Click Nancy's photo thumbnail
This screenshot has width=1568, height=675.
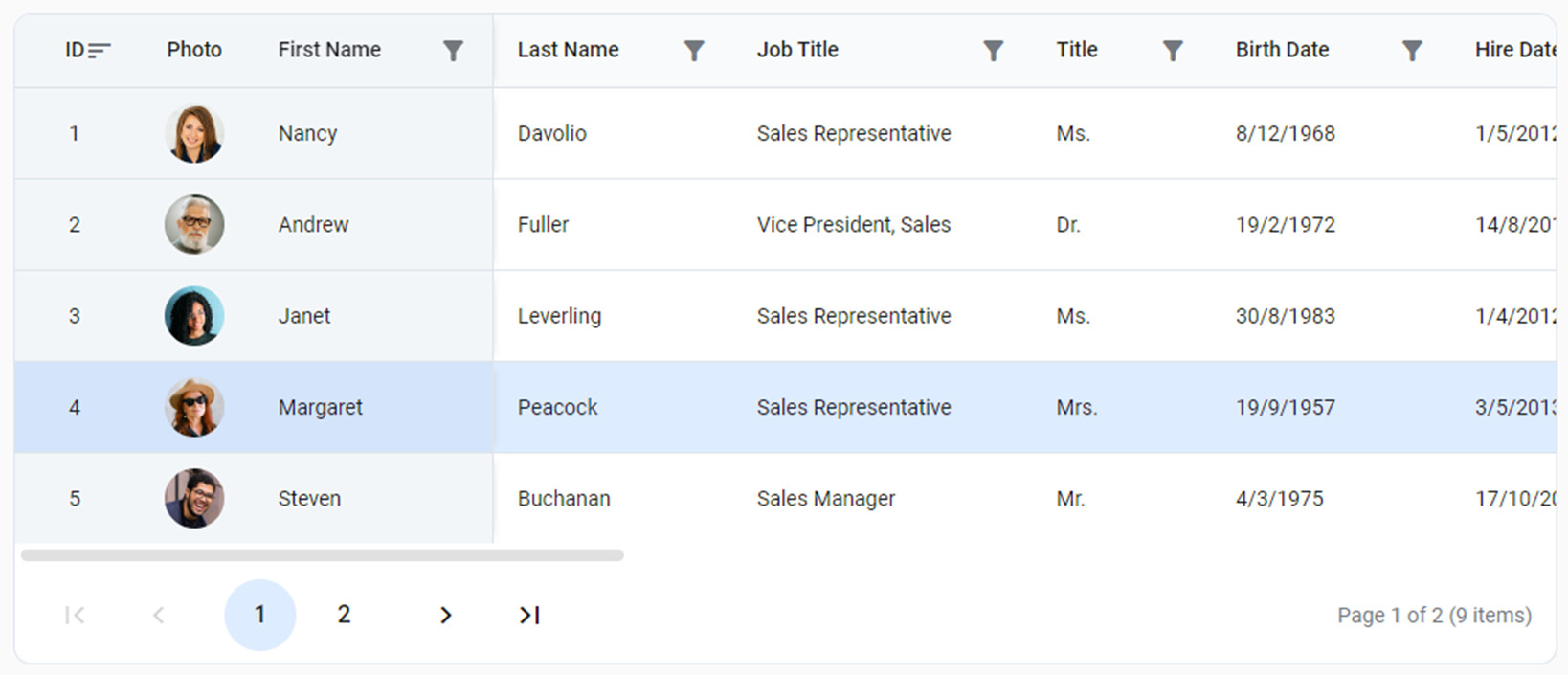pos(194,134)
